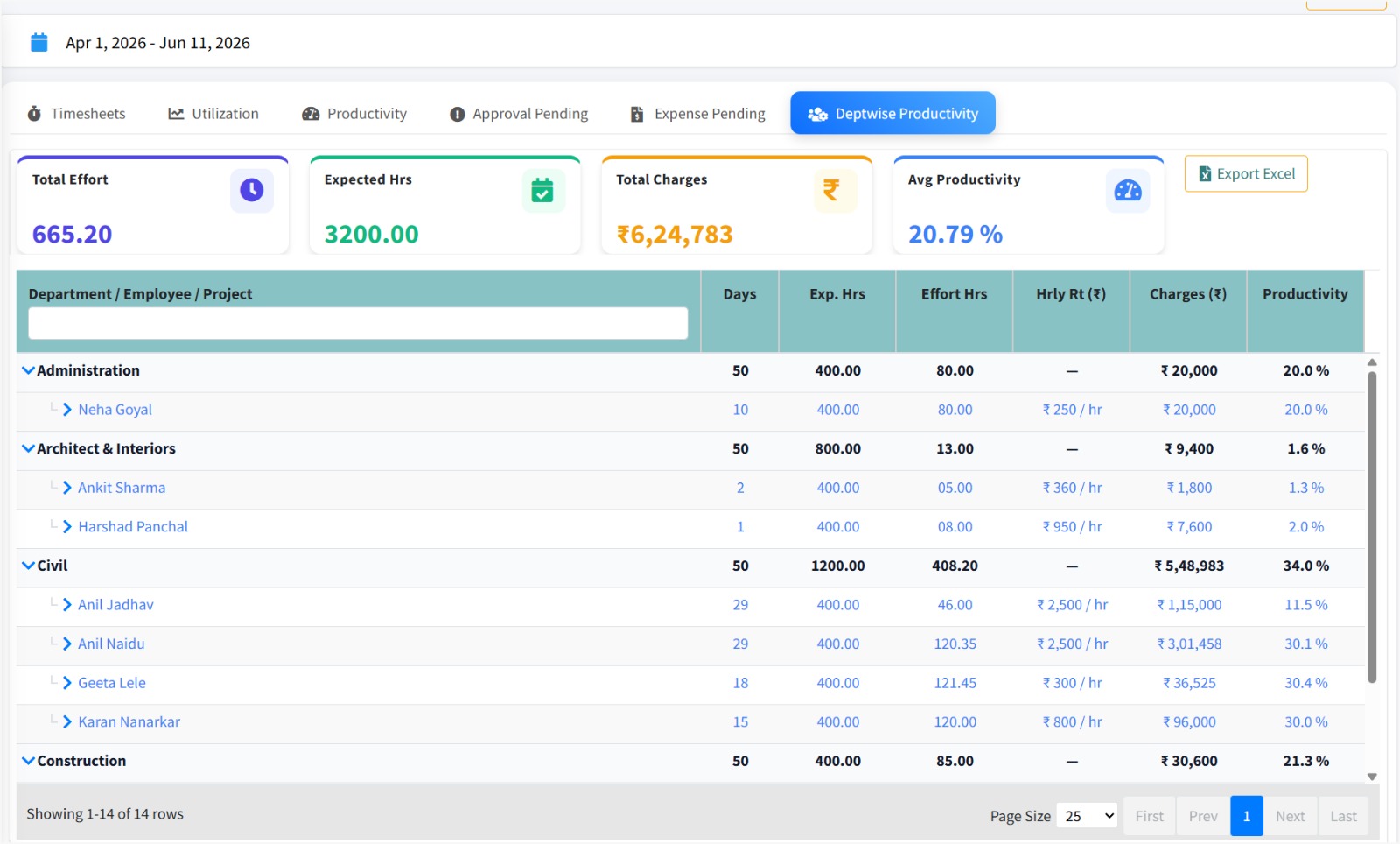Click the Avg Productivity speedometer icon
Image resolution: width=1400 pixels, height=844 pixels.
1128,190
